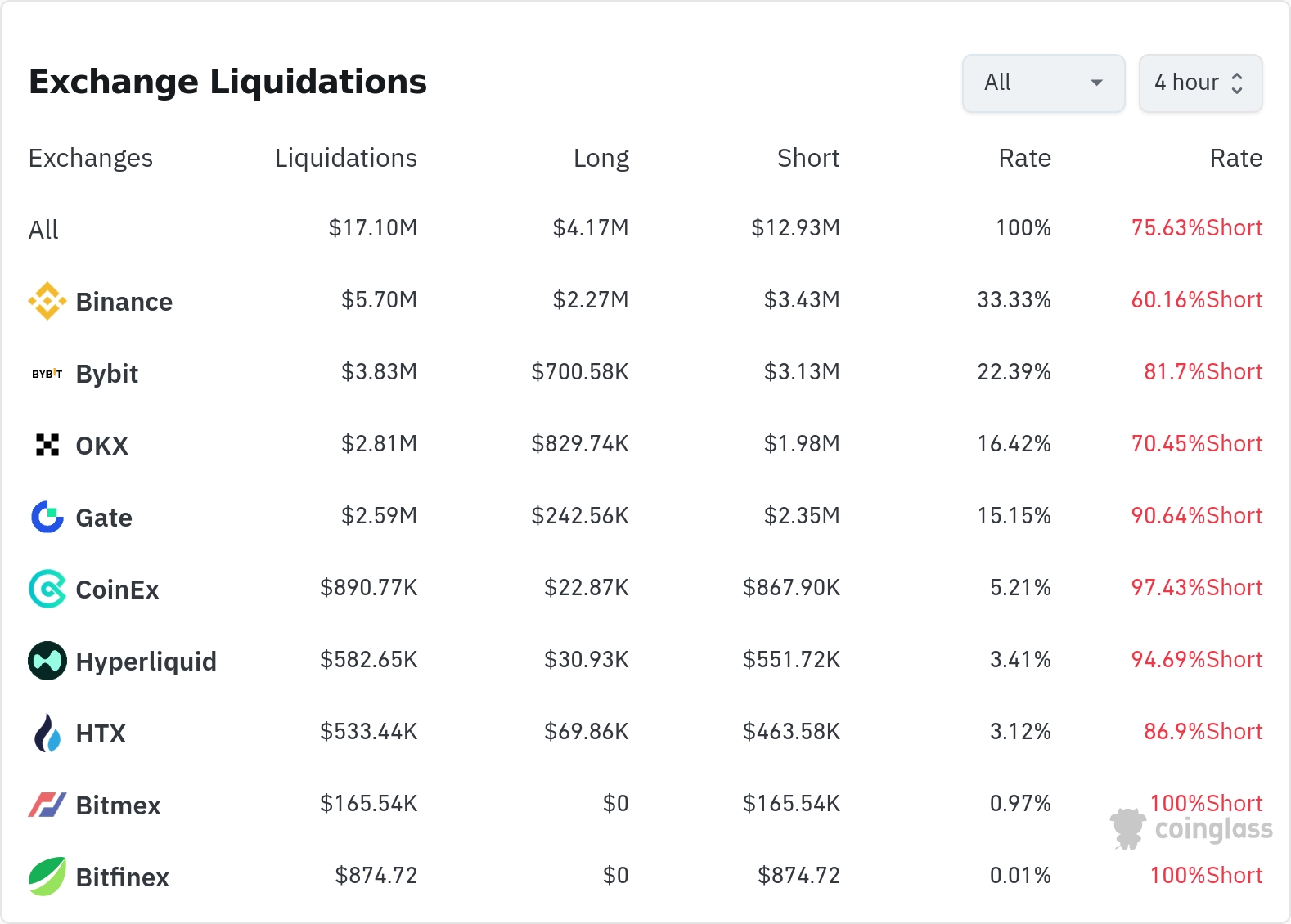Sort by the Liquidations column header
1291x924 pixels.
coord(345,158)
